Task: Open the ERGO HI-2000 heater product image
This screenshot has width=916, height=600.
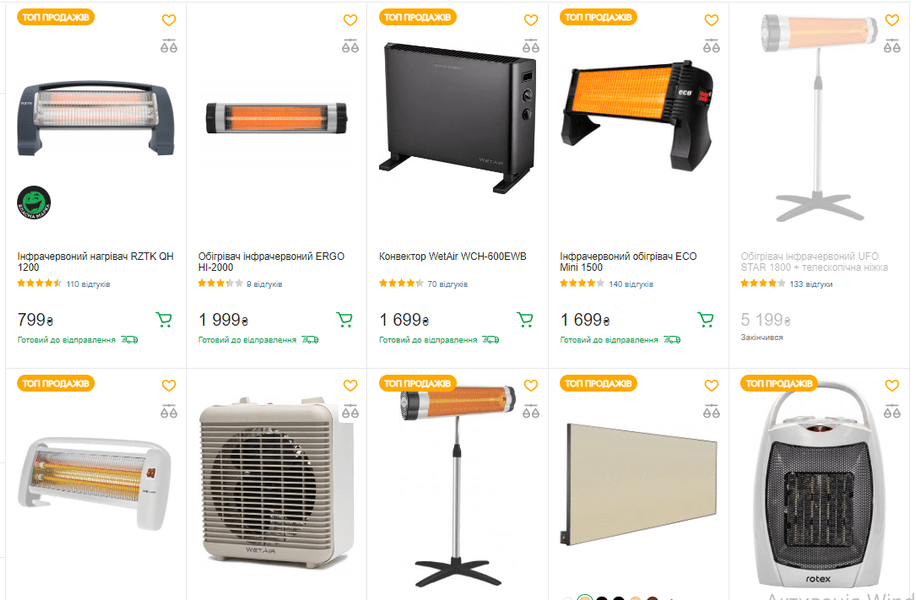Action: coord(276,118)
